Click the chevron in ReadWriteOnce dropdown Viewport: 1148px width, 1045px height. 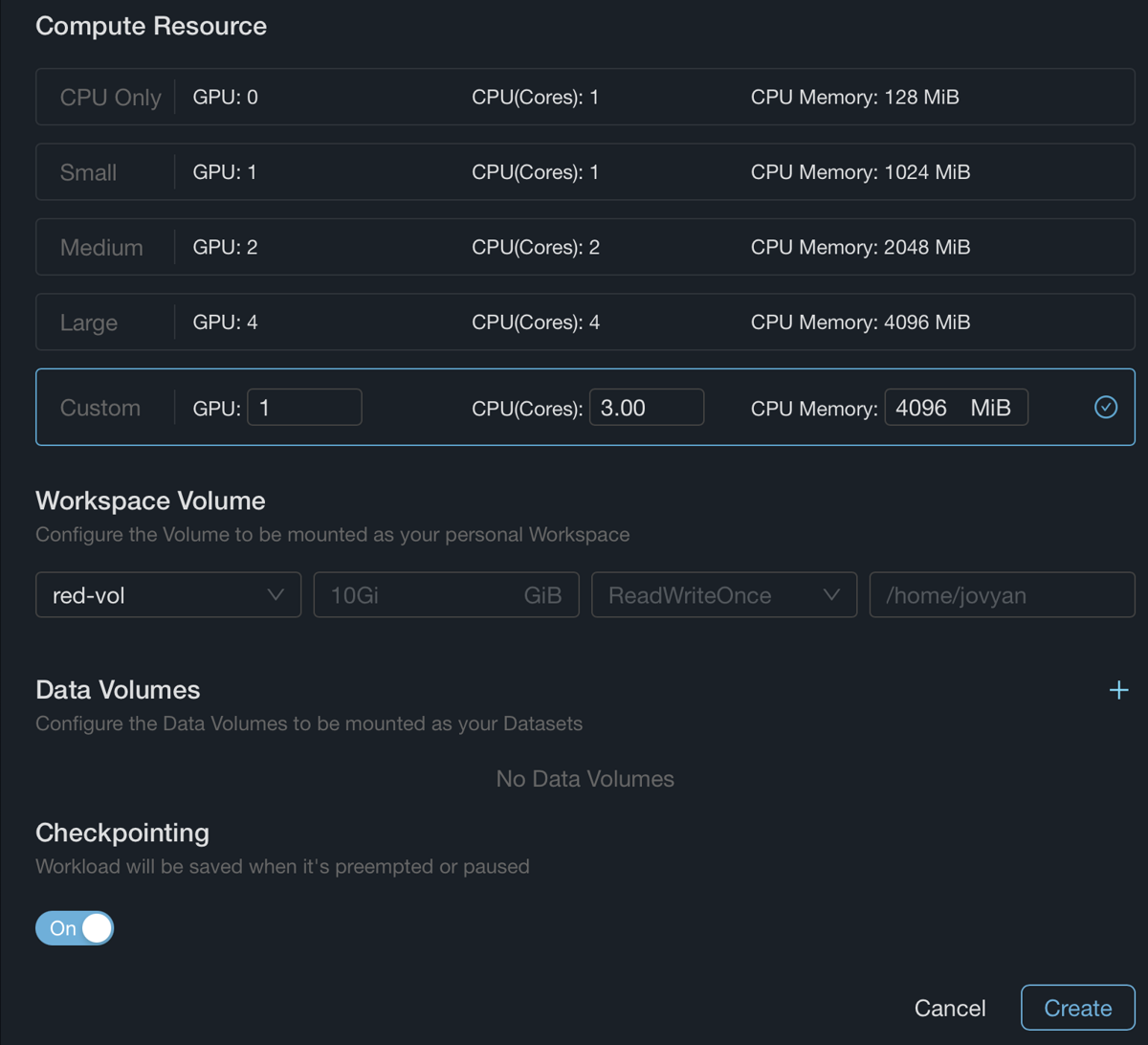(x=831, y=595)
